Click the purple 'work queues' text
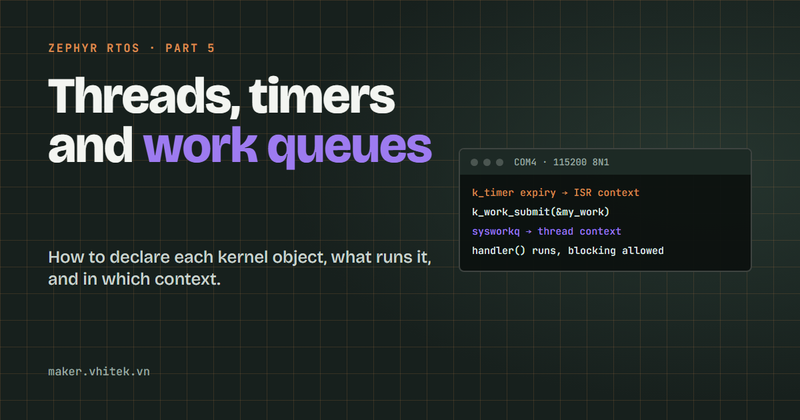Image resolution: width=800 pixels, height=420 pixels. [288, 146]
